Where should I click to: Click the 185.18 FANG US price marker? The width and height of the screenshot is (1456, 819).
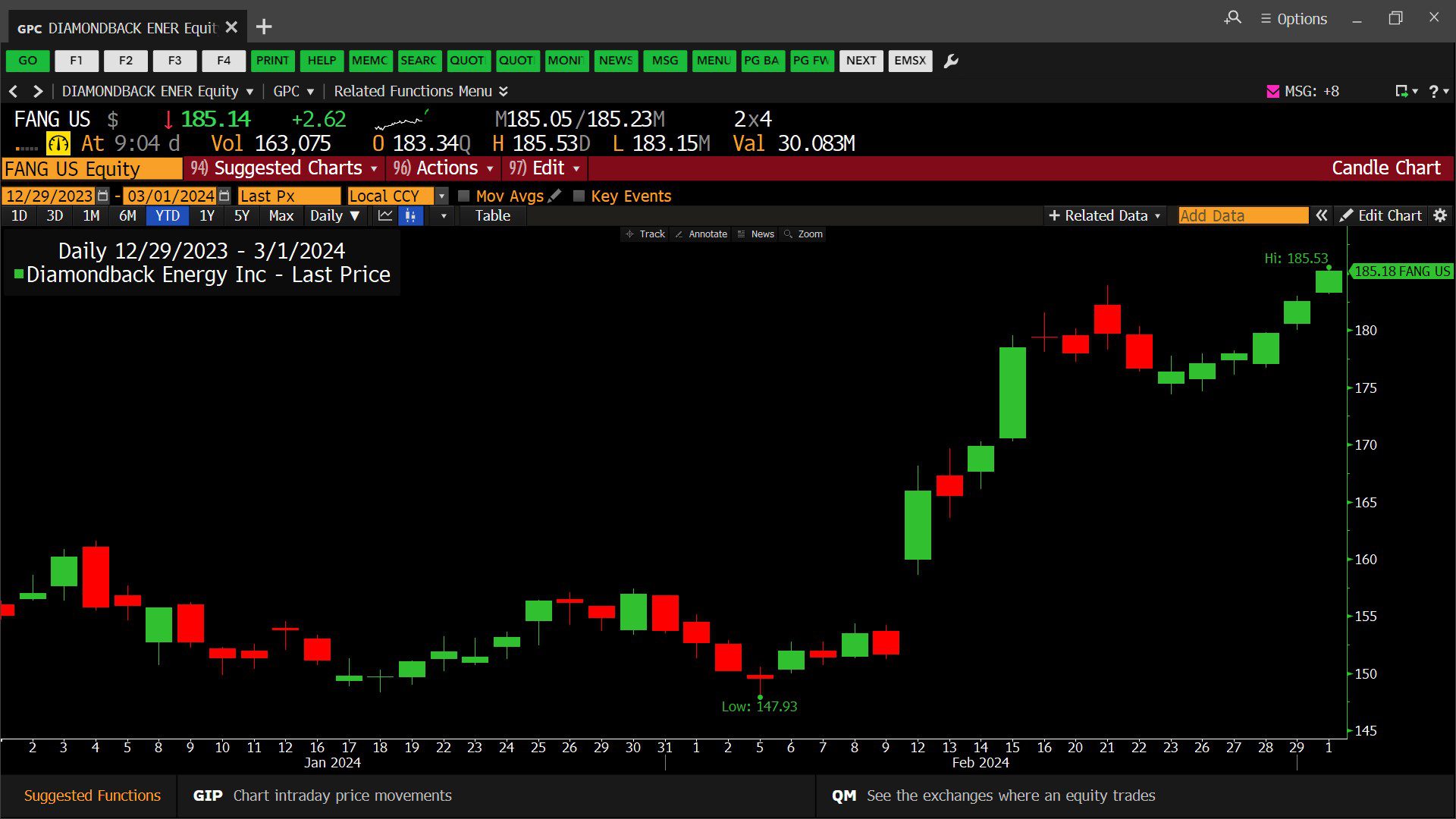[1401, 271]
